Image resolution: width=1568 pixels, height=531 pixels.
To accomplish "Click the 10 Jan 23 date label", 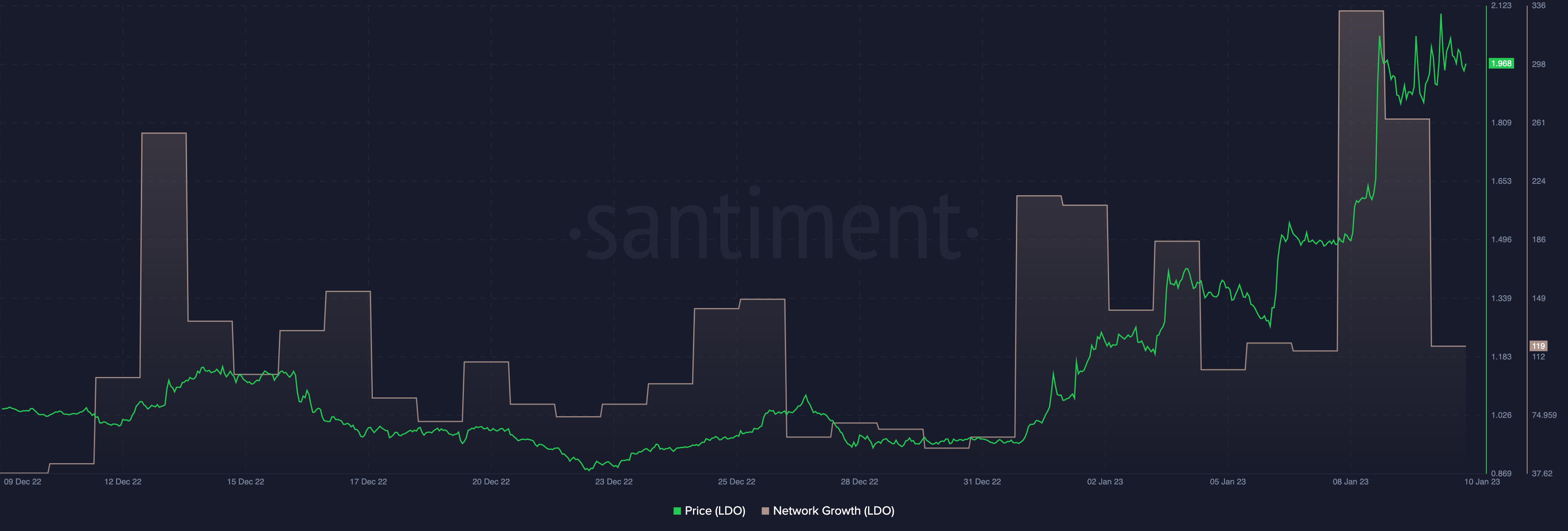I will pos(1481,482).
